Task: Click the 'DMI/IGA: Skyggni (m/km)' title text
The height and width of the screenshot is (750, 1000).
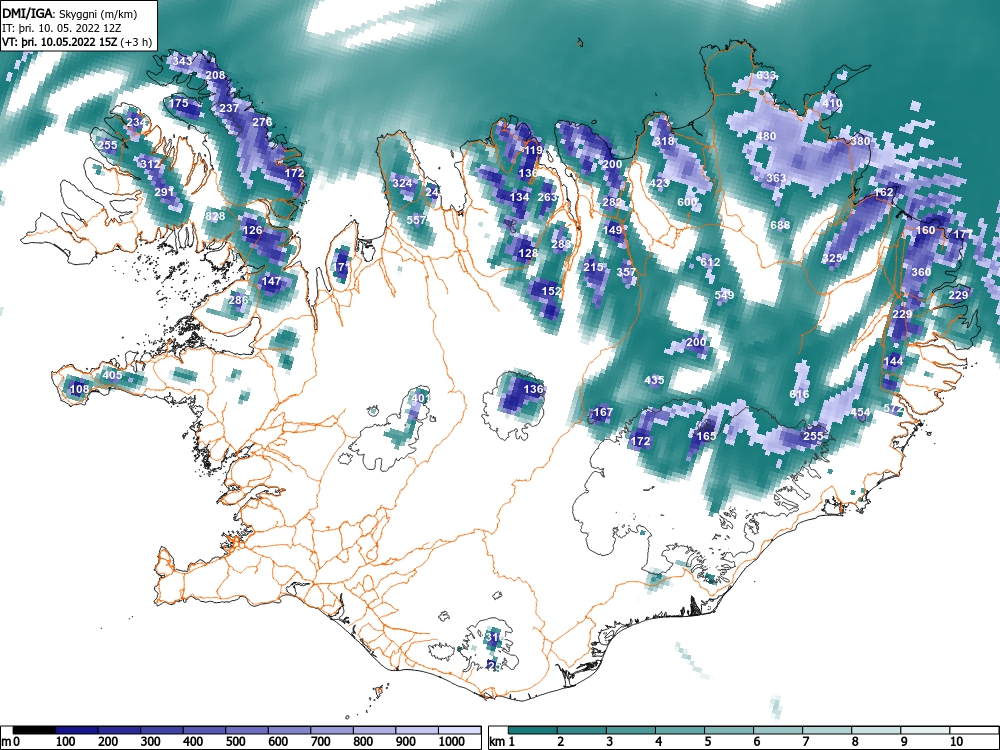Action: (70, 14)
